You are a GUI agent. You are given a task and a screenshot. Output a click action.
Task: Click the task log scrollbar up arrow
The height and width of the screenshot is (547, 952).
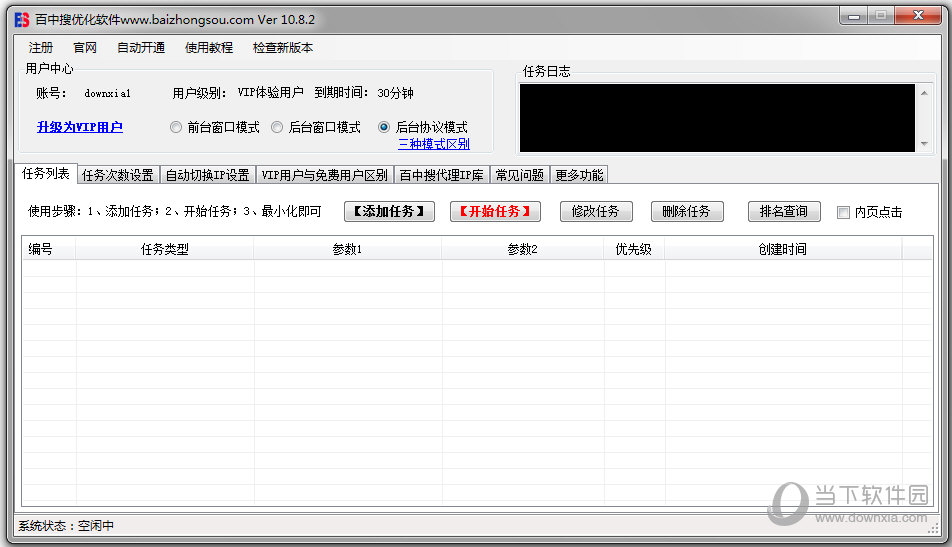click(x=924, y=93)
